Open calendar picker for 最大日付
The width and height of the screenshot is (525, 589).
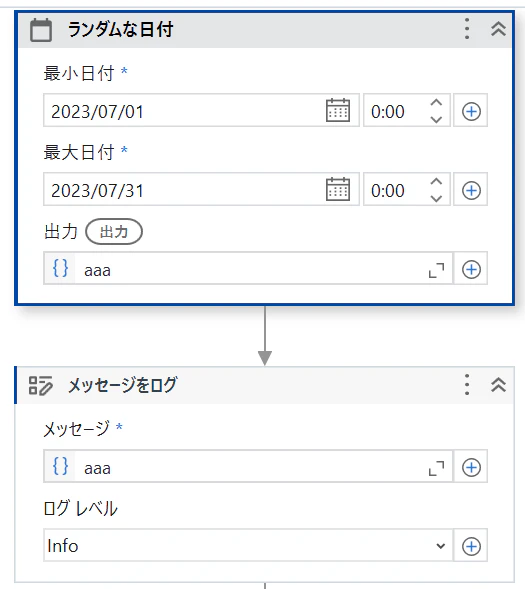click(x=338, y=189)
